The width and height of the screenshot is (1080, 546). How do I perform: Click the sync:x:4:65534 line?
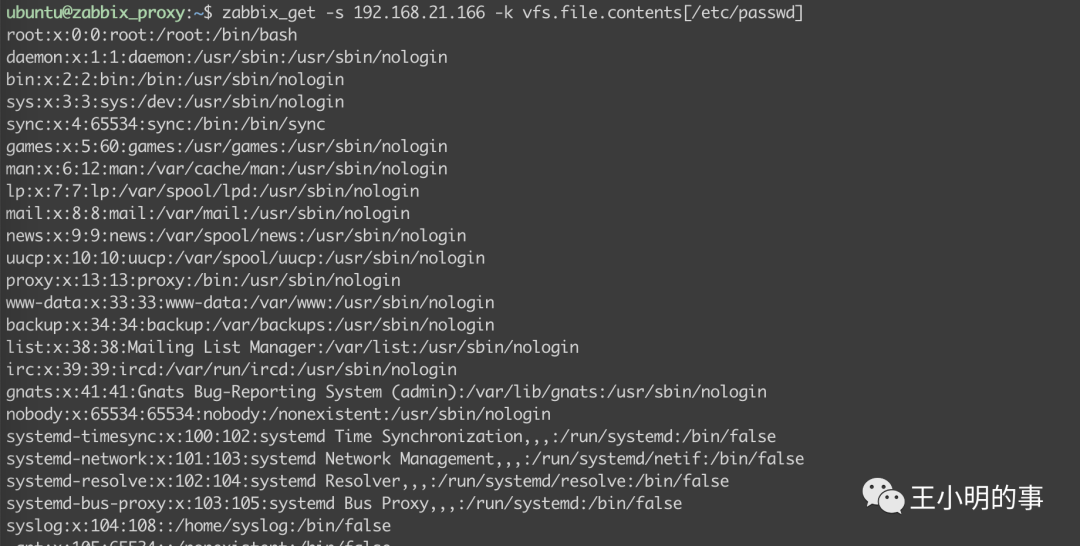165,124
